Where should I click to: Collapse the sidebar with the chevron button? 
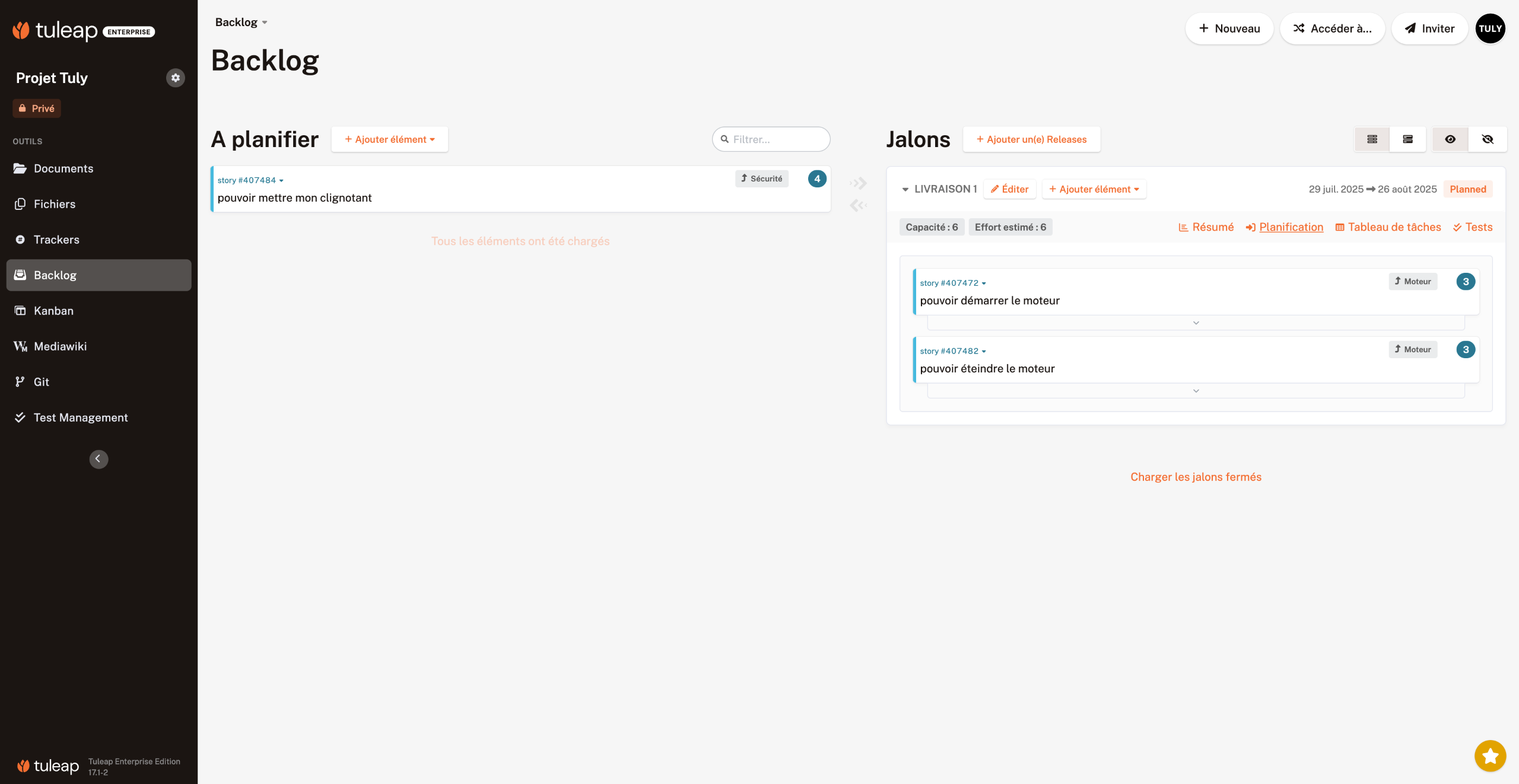[x=98, y=458]
